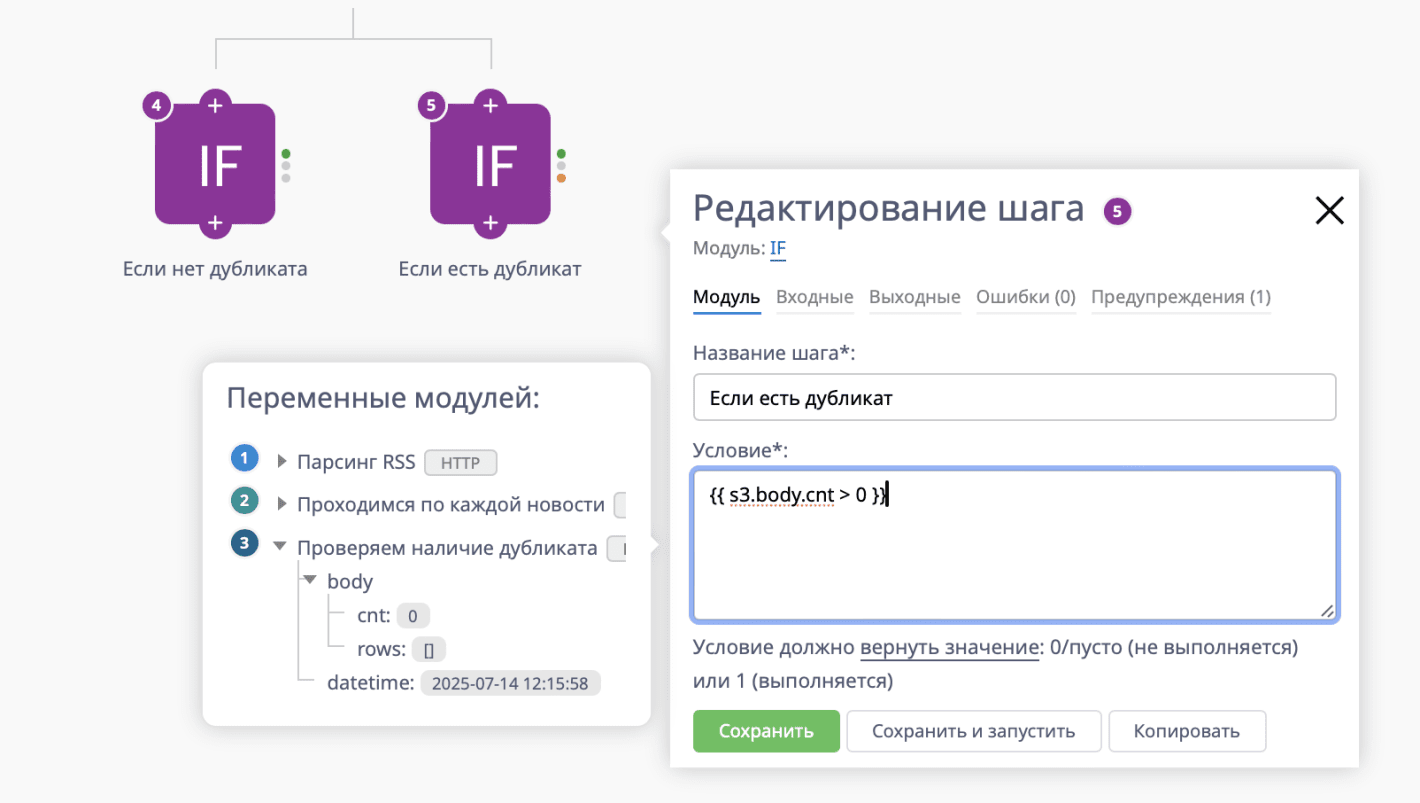Open the "Предупреждения (1)" tab
The height and width of the screenshot is (803, 1420).
click(1181, 297)
